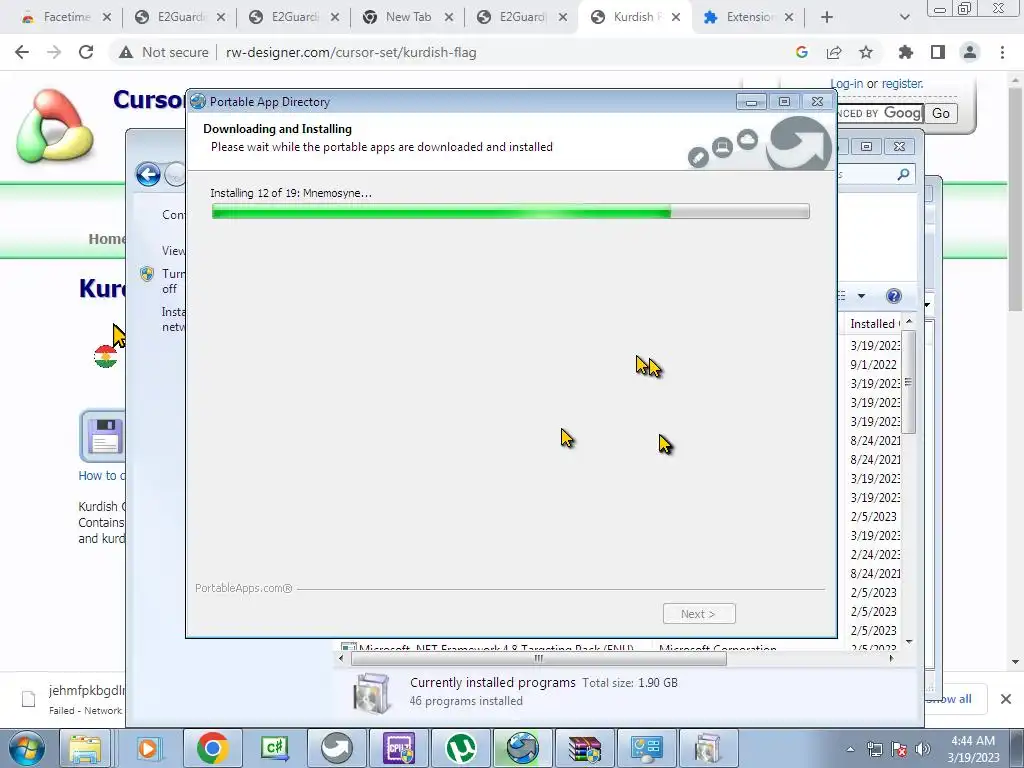Click the address bar URL

click(351, 52)
